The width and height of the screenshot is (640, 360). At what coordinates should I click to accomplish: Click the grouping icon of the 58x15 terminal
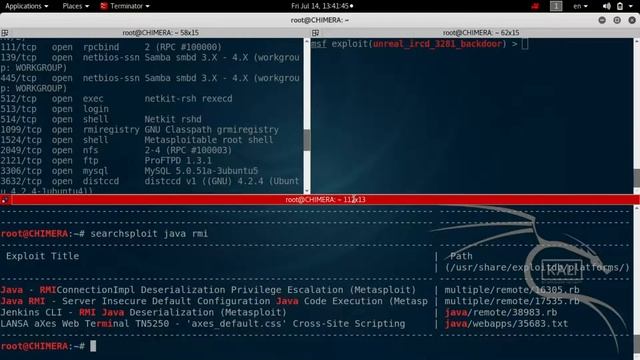[x=4, y=33]
